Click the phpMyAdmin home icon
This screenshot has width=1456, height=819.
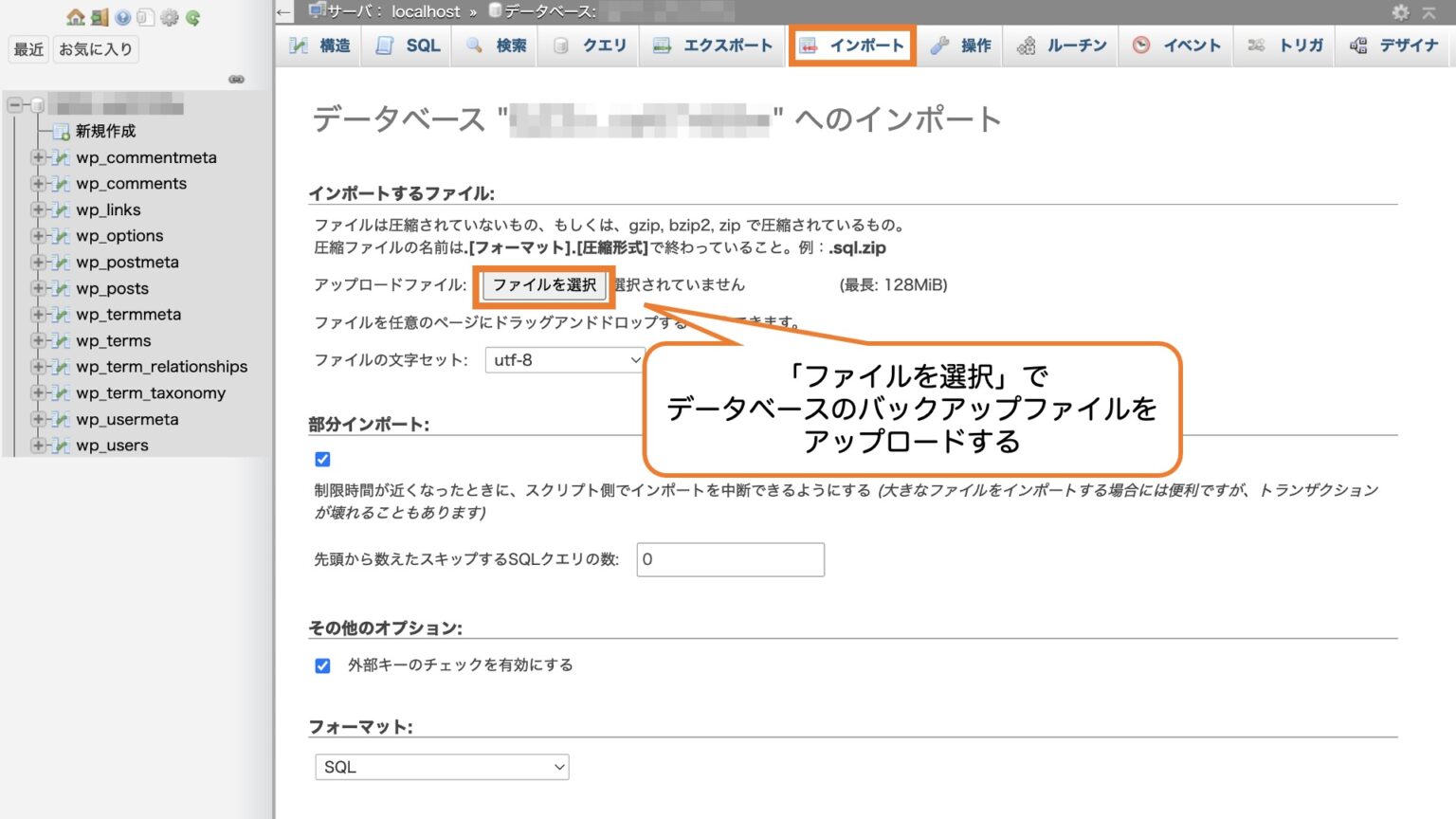click(74, 17)
